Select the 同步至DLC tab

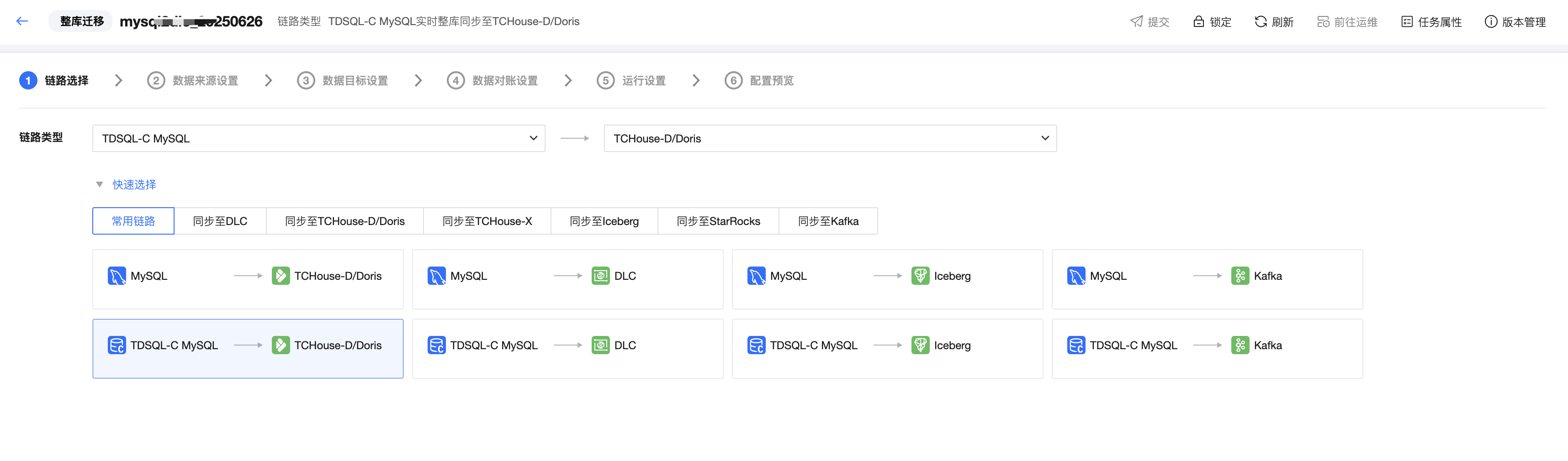tap(220, 221)
